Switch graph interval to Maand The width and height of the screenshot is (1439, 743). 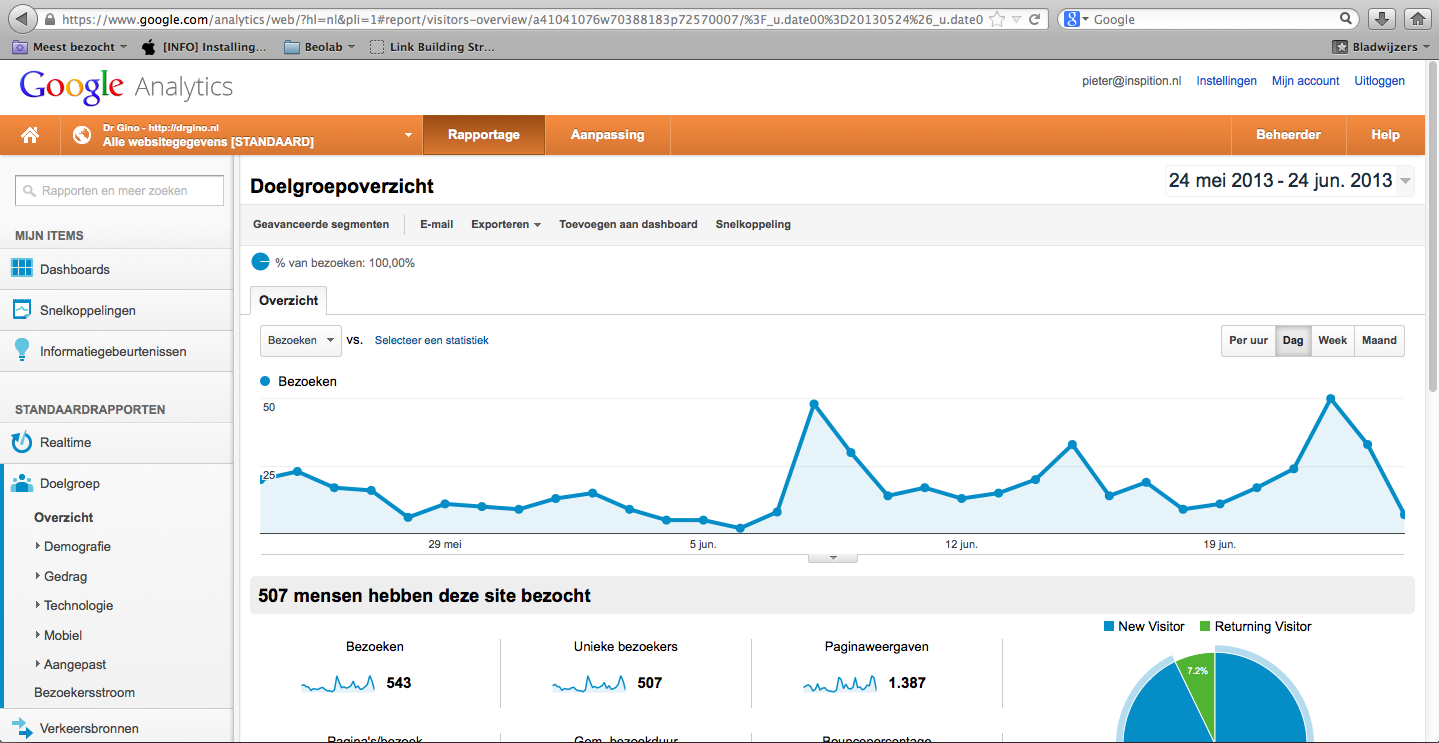coord(1379,340)
